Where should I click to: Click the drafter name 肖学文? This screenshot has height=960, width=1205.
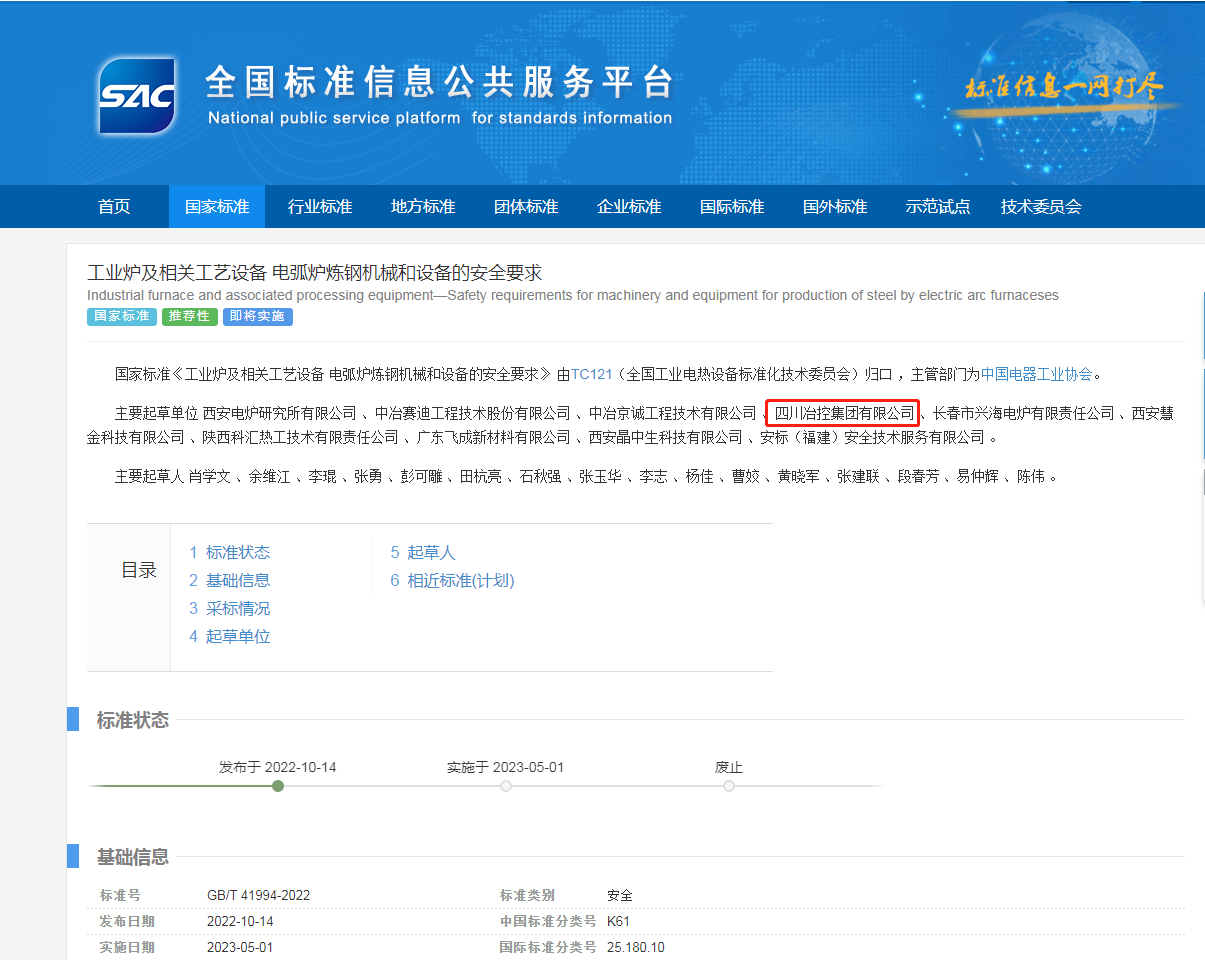click(210, 477)
